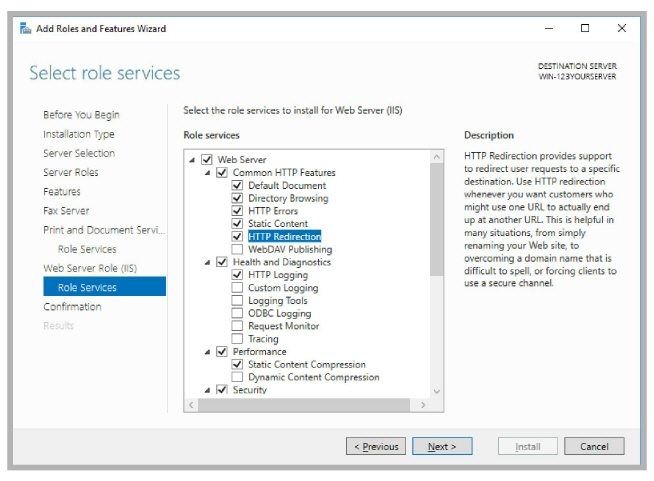Select the HTTP Redirection tree item
Screen dimensions: 654x481
pyautogui.click(x=285, y=237)
